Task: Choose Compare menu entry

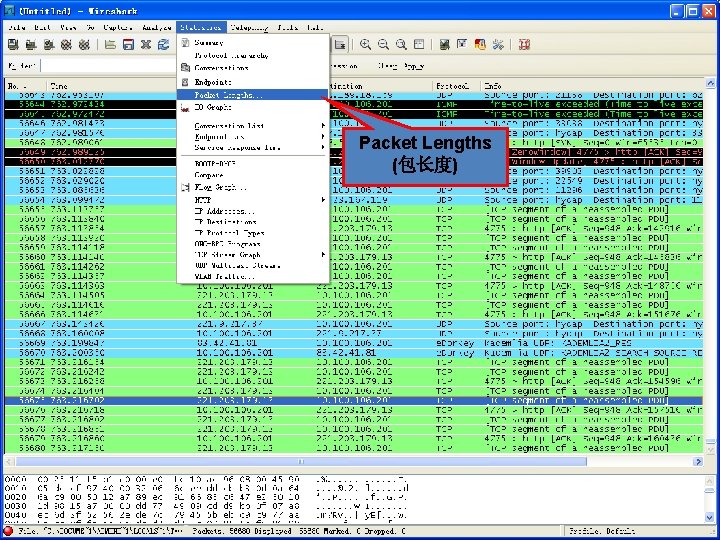Action: pyautogui.click(x=253, y=175)
